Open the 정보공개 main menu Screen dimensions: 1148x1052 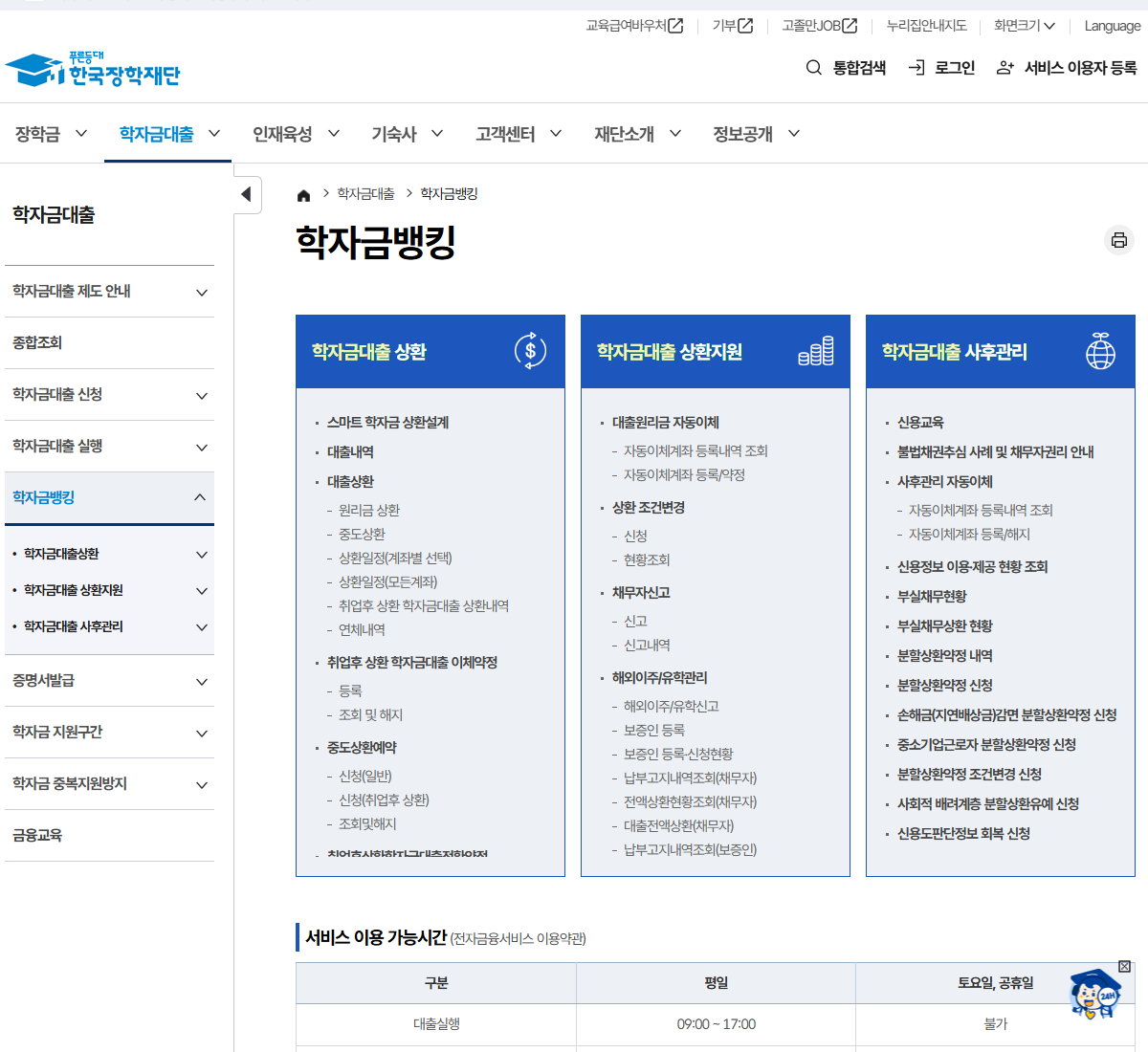(756, 134)
